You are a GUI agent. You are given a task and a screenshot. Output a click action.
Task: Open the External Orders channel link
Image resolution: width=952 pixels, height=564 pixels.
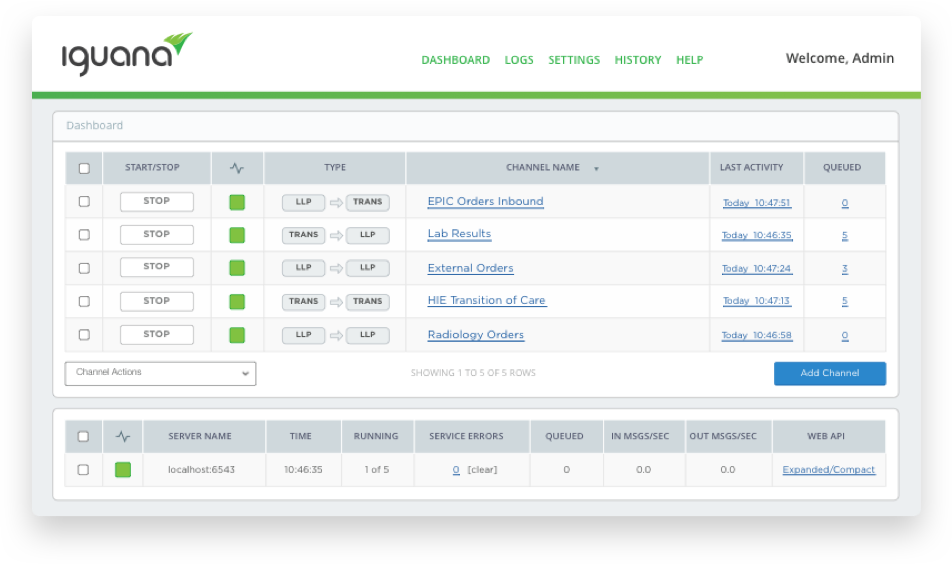pos(471,268)
